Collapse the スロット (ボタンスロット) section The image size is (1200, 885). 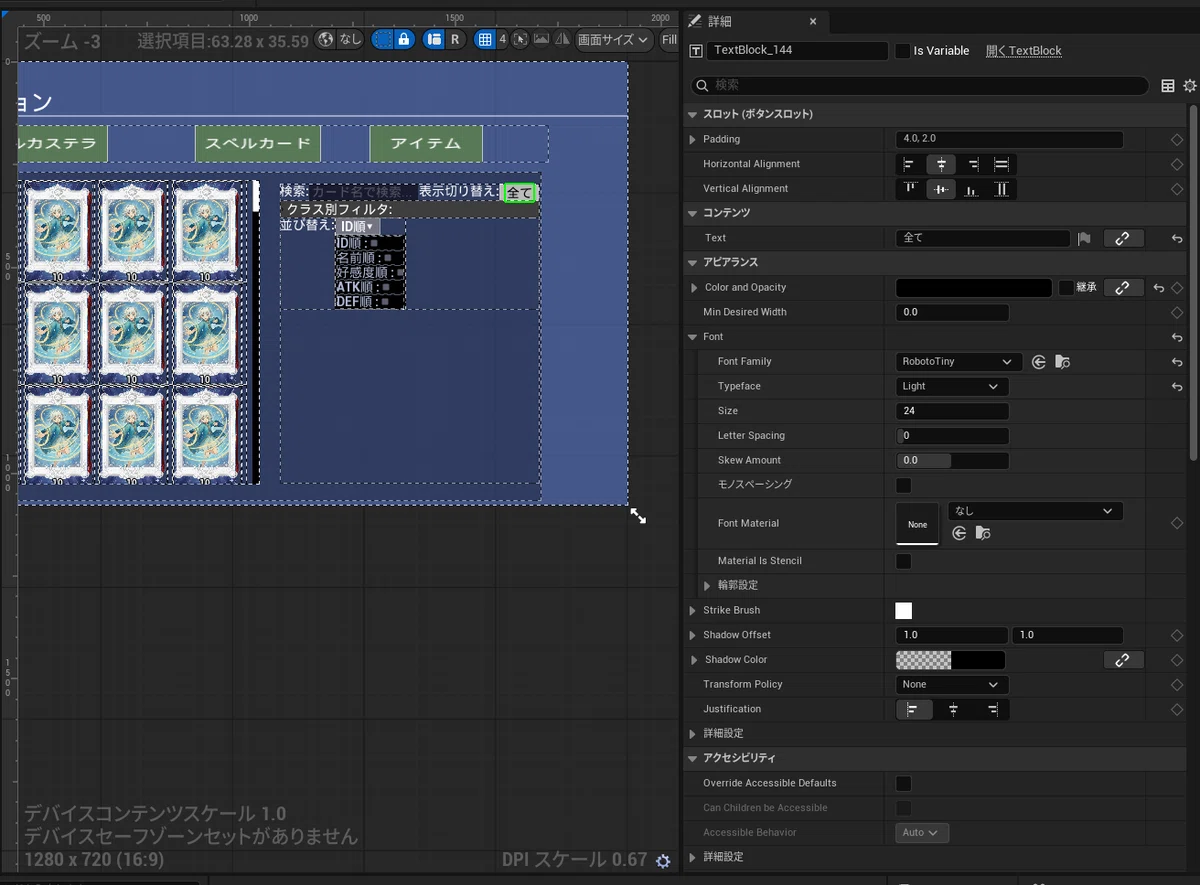692,114
